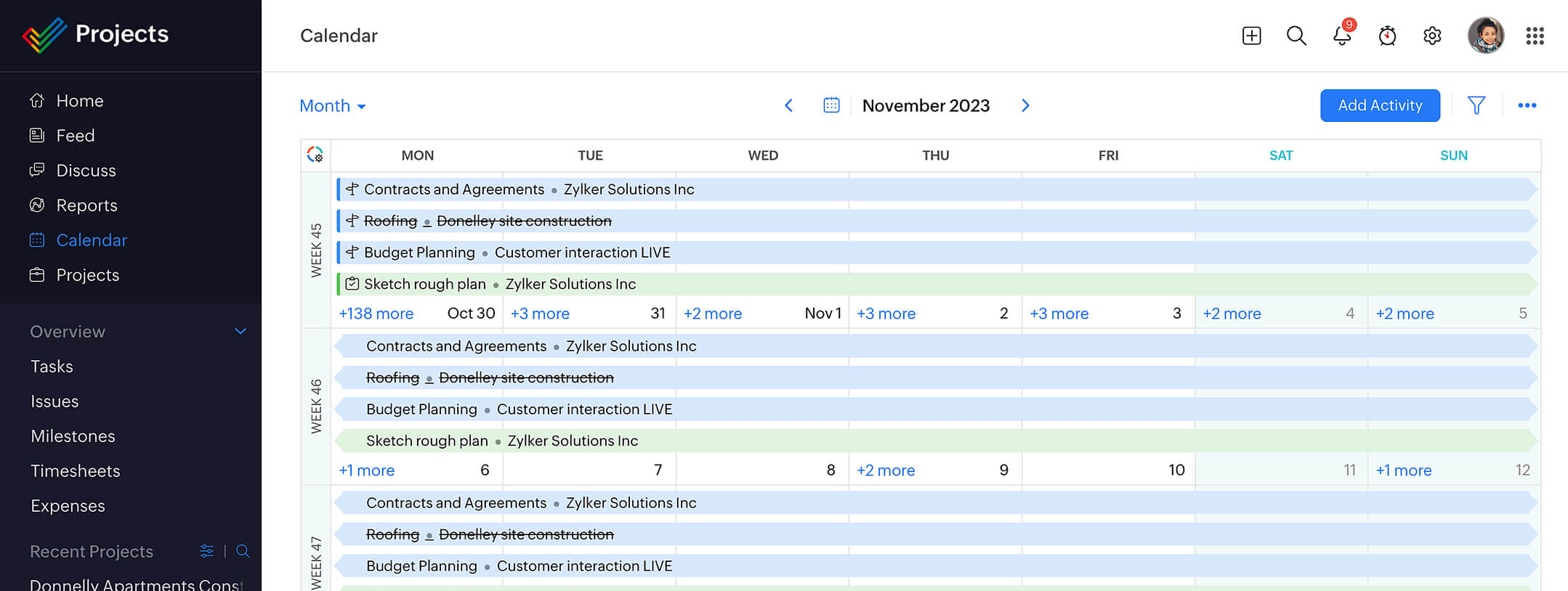This screenshot has width=1568, height=591.
Task: Open notifications bell with 9 badge
Action: pyautogui.click(x=1342, y=36)
